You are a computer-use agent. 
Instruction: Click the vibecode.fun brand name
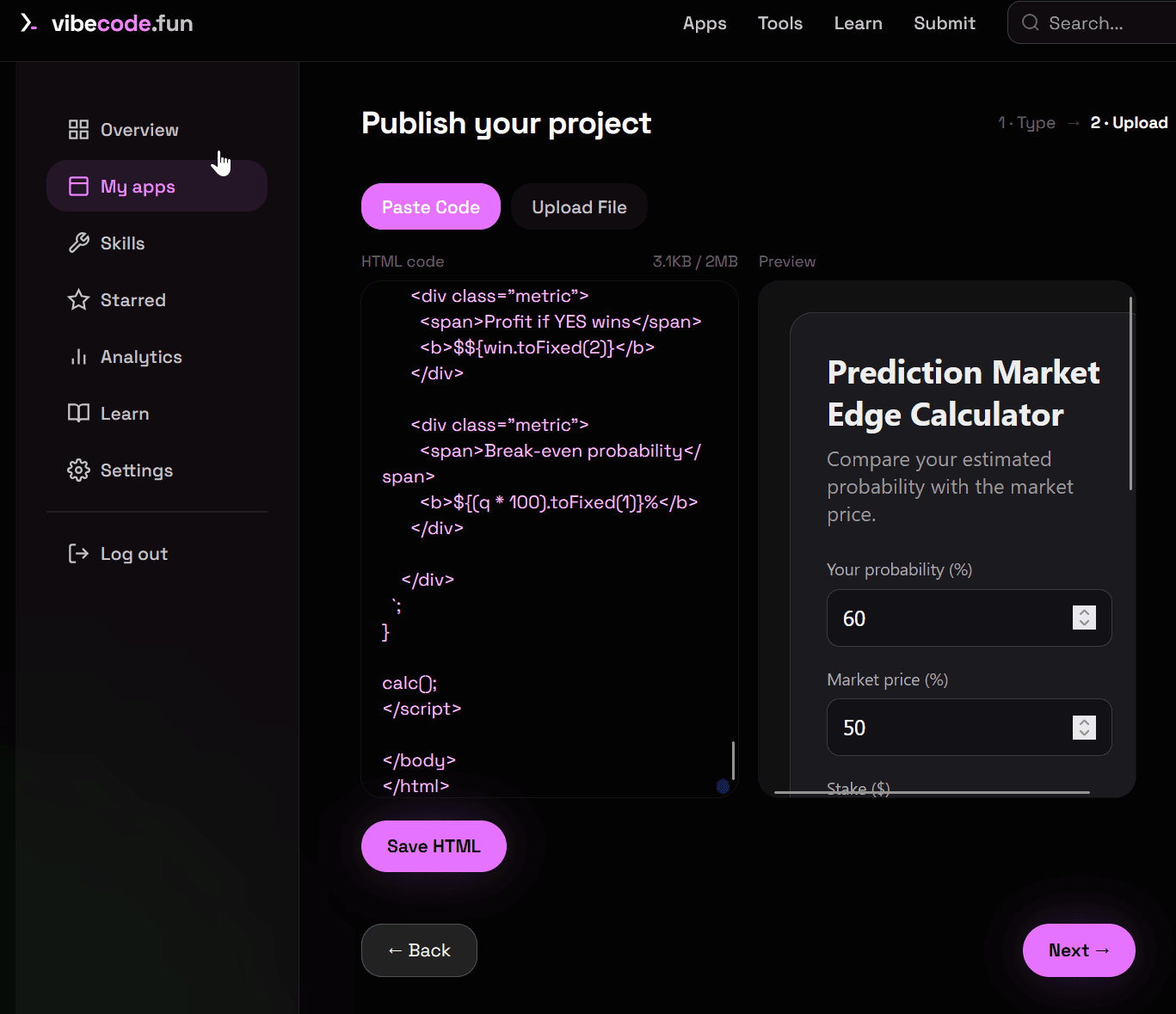(x=122, y=23)
